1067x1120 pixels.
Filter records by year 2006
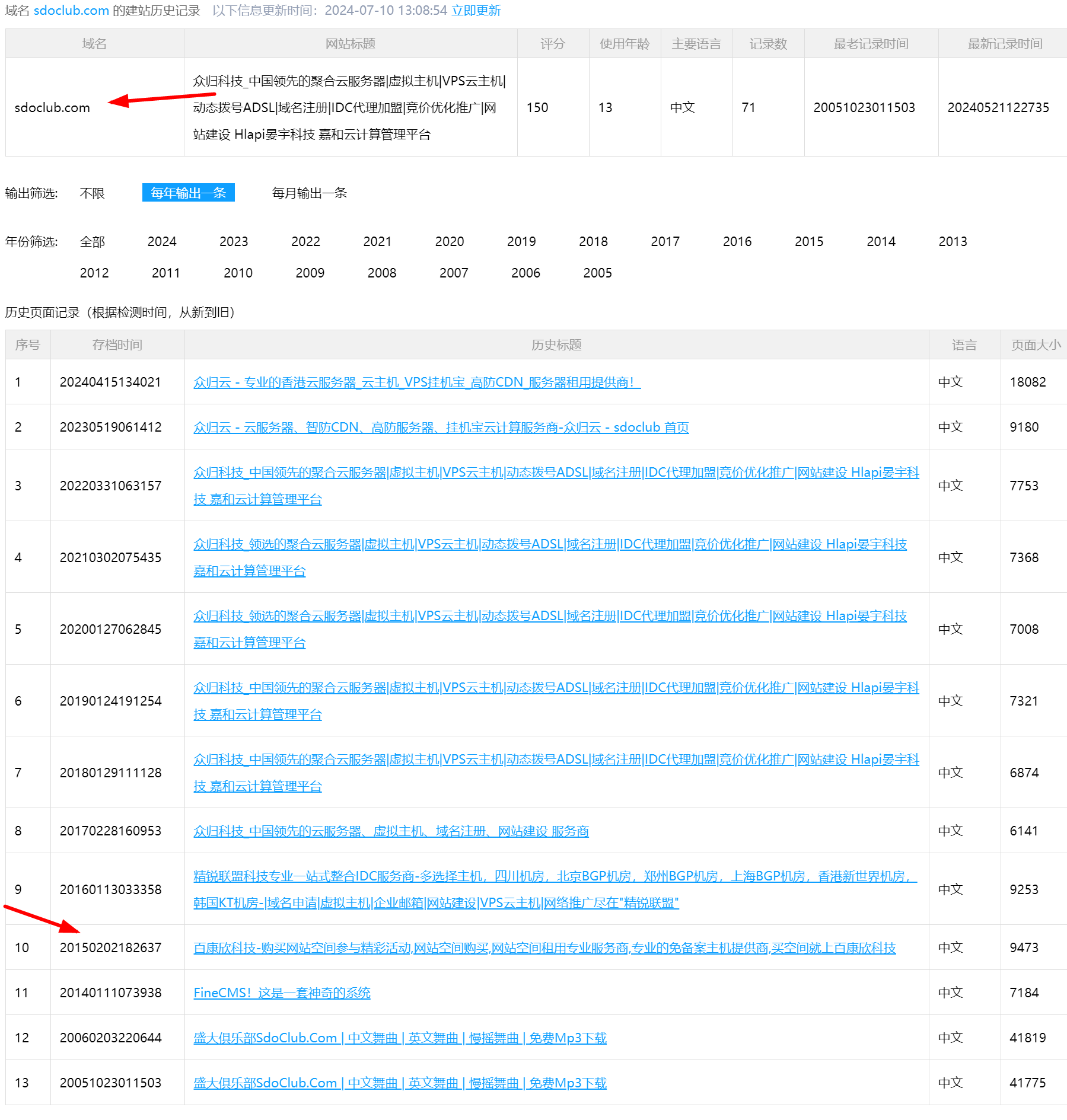pos(525,273)
